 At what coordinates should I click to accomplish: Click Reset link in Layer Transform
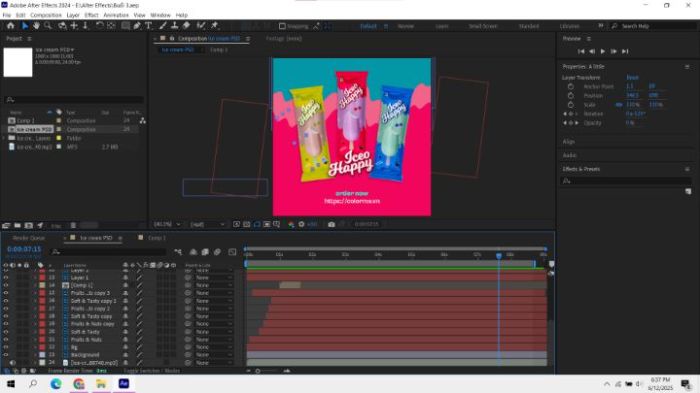click(x=632, y=77)
